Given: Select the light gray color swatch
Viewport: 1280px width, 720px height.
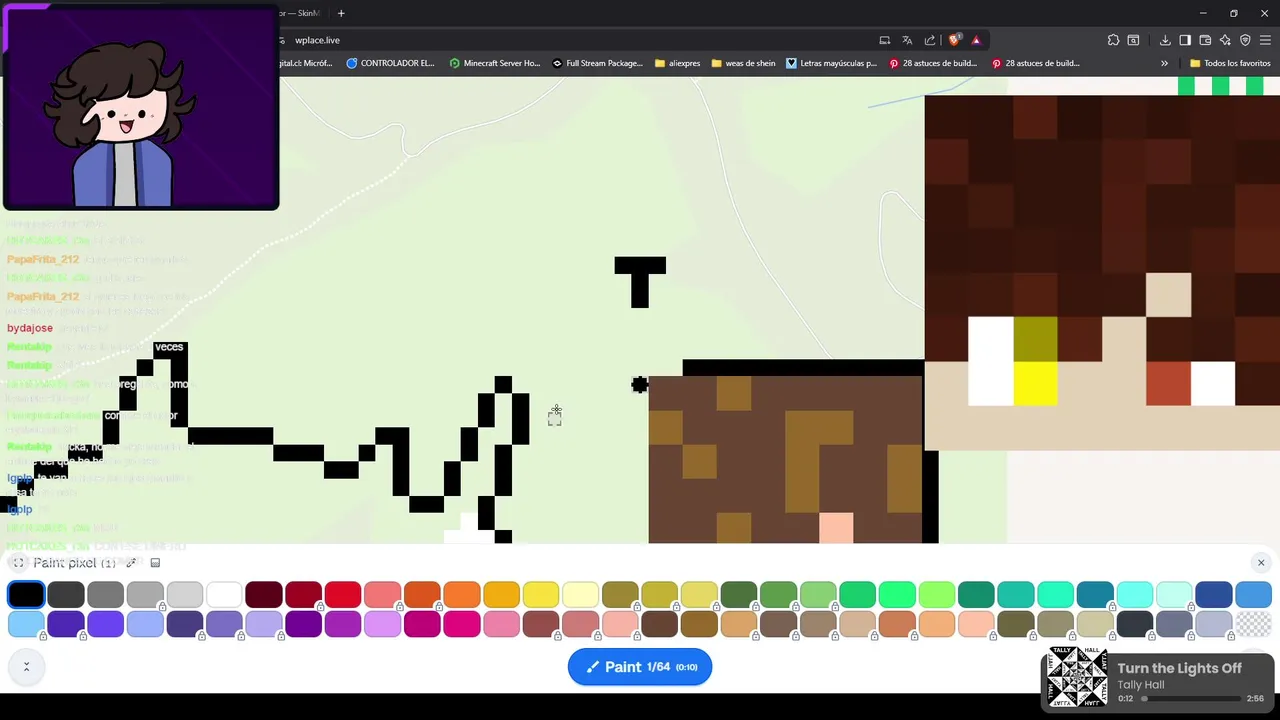Looking at the screenshot, I should click(185, 595).
